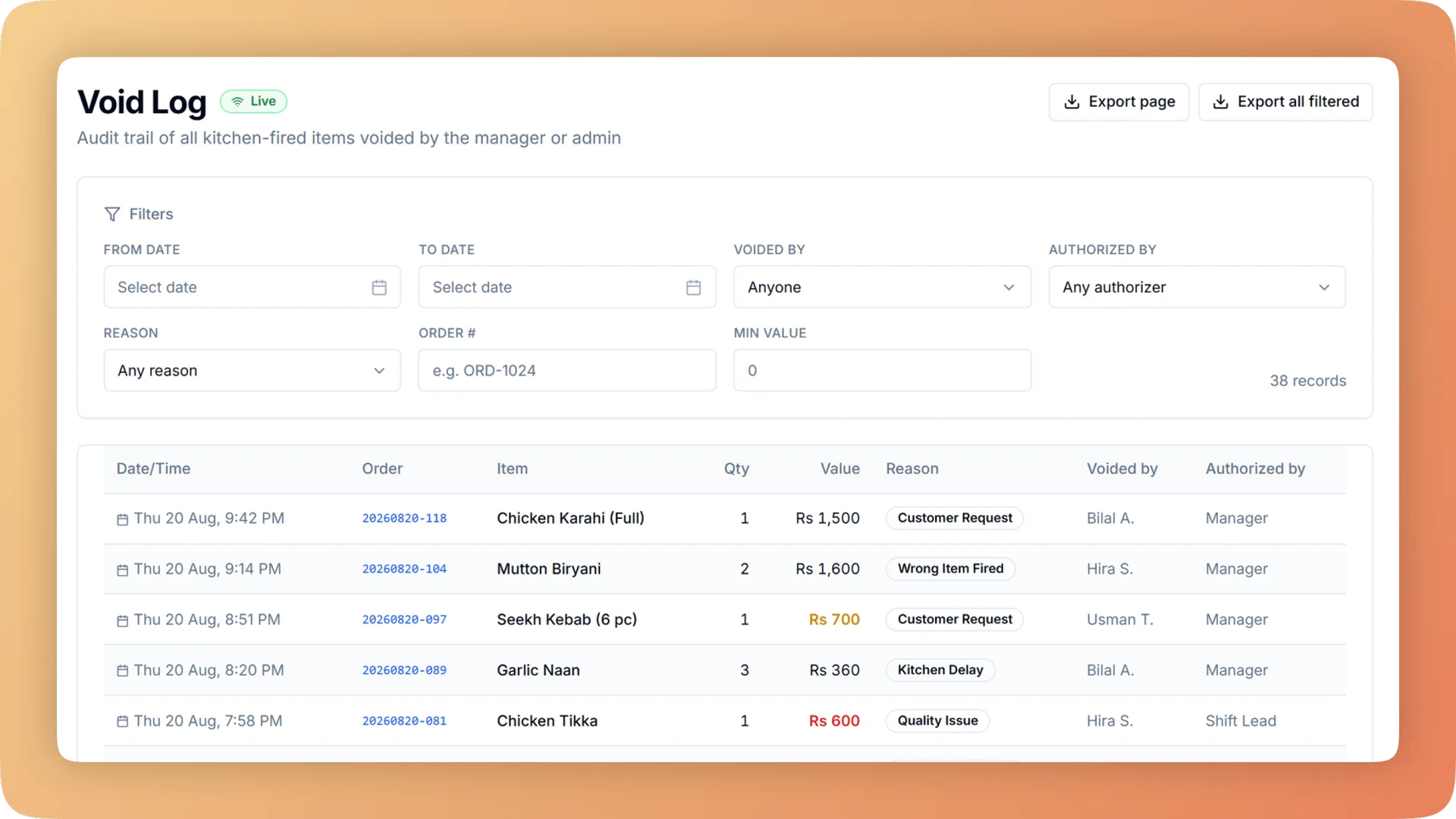Click the funnel Filters icon
The width and height of the screenshot is (1456, 819).
point(112,214)
